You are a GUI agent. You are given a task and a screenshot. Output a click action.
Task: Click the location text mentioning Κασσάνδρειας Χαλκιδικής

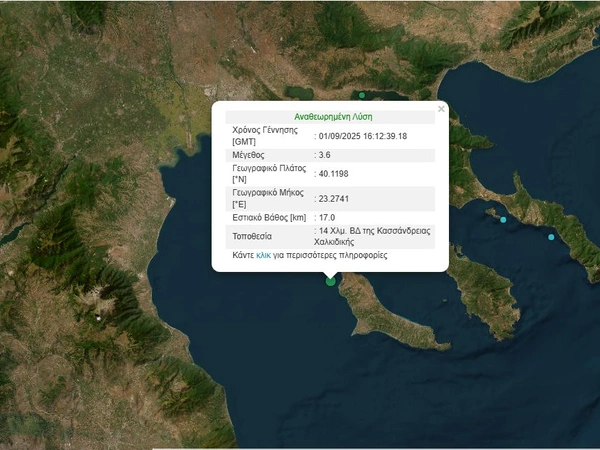tap(374, 236)
